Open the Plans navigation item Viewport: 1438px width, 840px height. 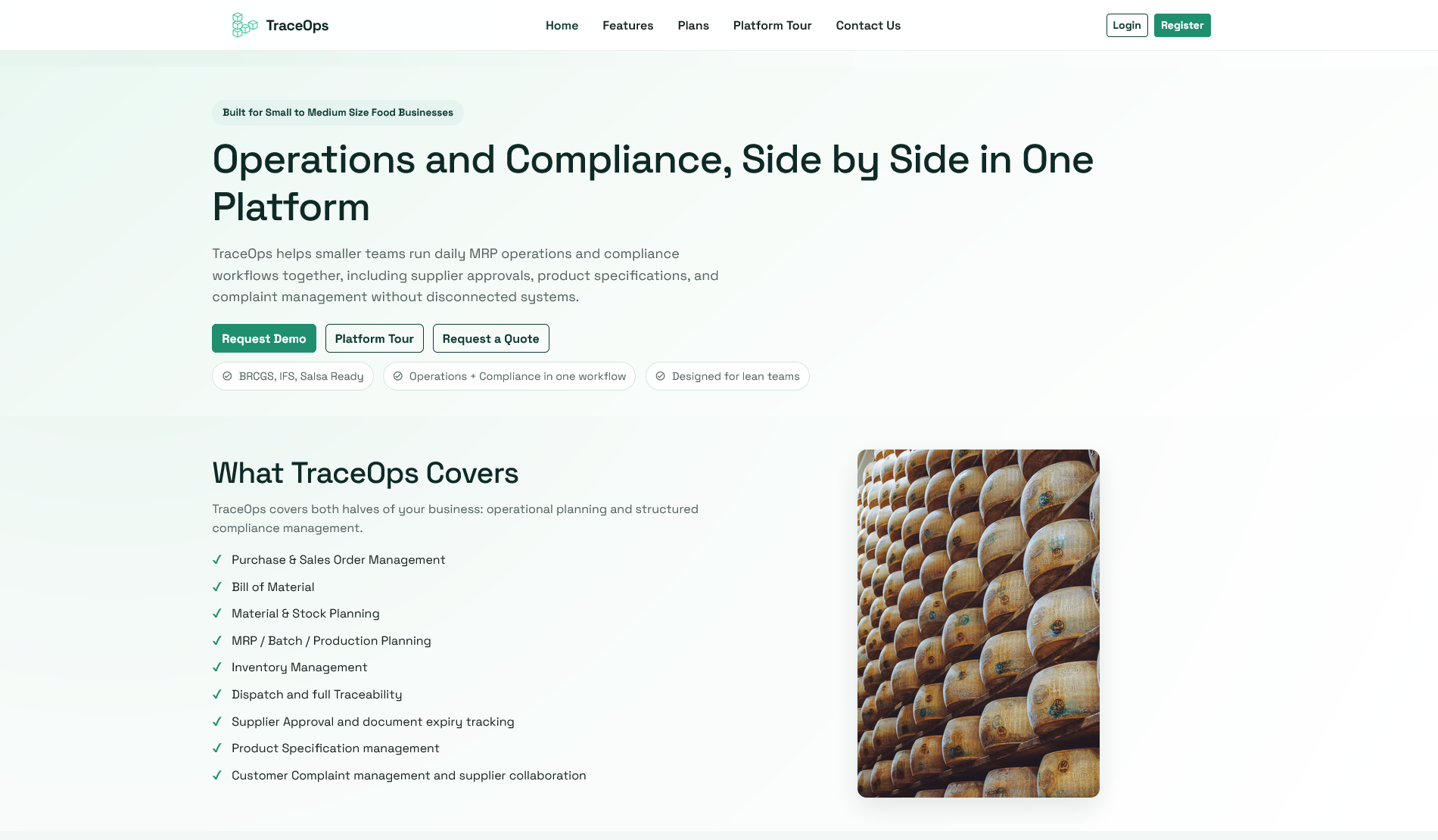coord(693,25)
